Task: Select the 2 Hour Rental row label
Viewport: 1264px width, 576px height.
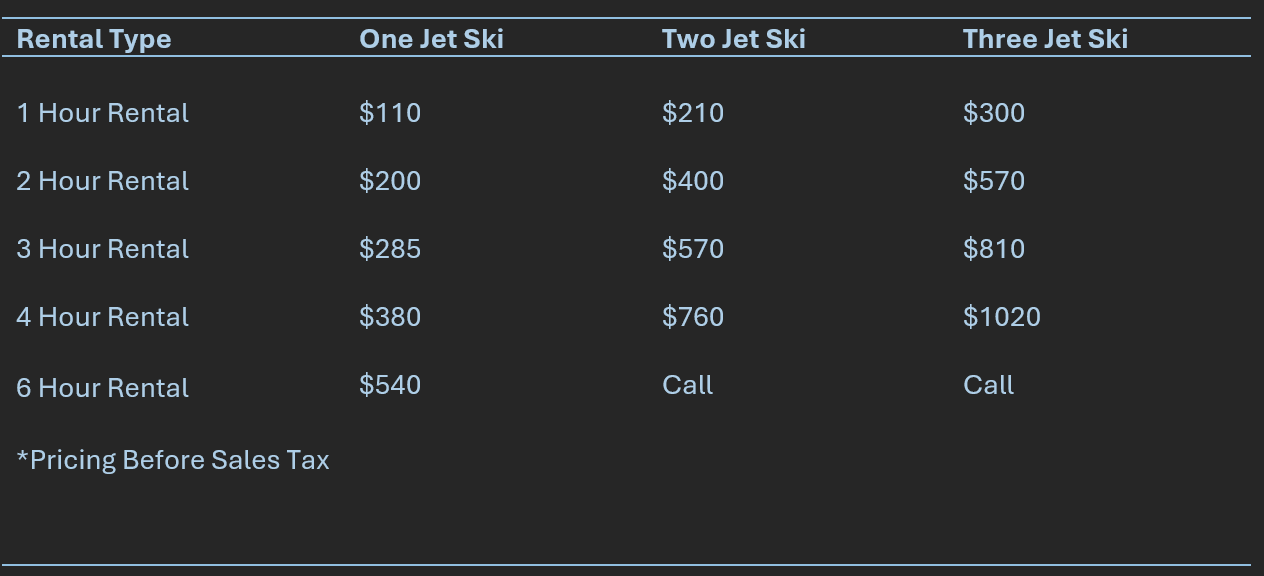Action: tap(103, 181)
